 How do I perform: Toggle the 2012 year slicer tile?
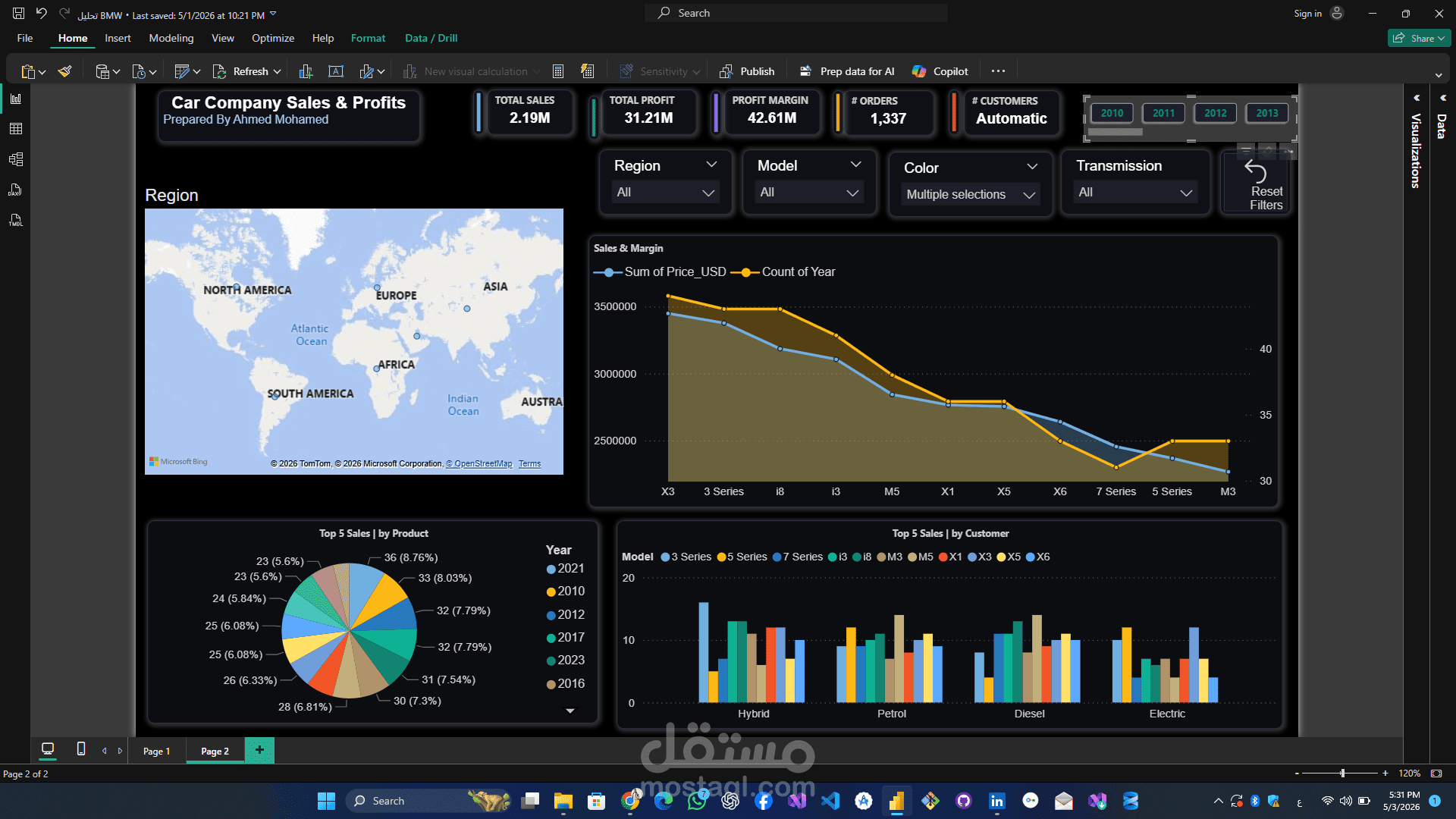pyautogui.click(x=1215, y=113)
